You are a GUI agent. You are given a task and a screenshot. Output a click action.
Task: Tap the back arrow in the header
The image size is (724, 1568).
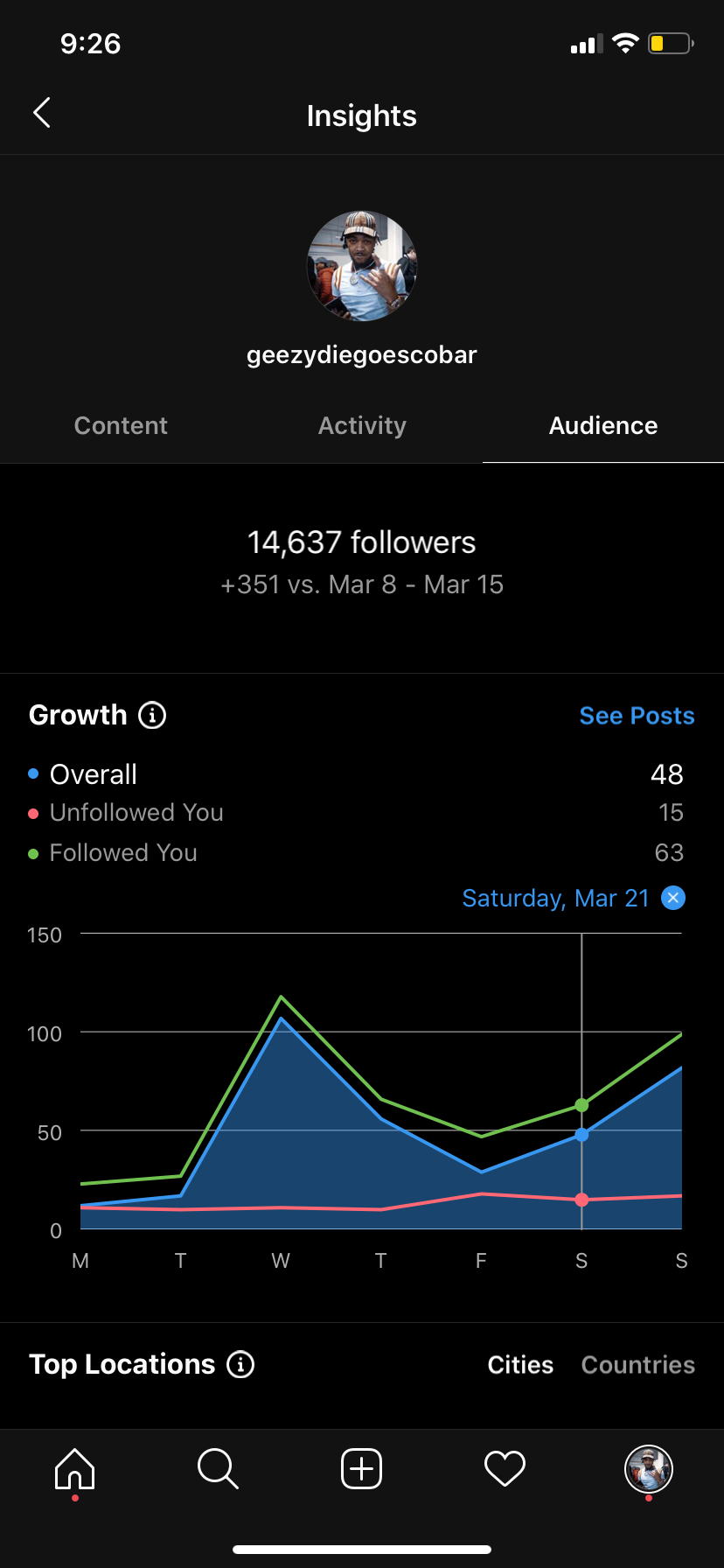coord(41,113)
